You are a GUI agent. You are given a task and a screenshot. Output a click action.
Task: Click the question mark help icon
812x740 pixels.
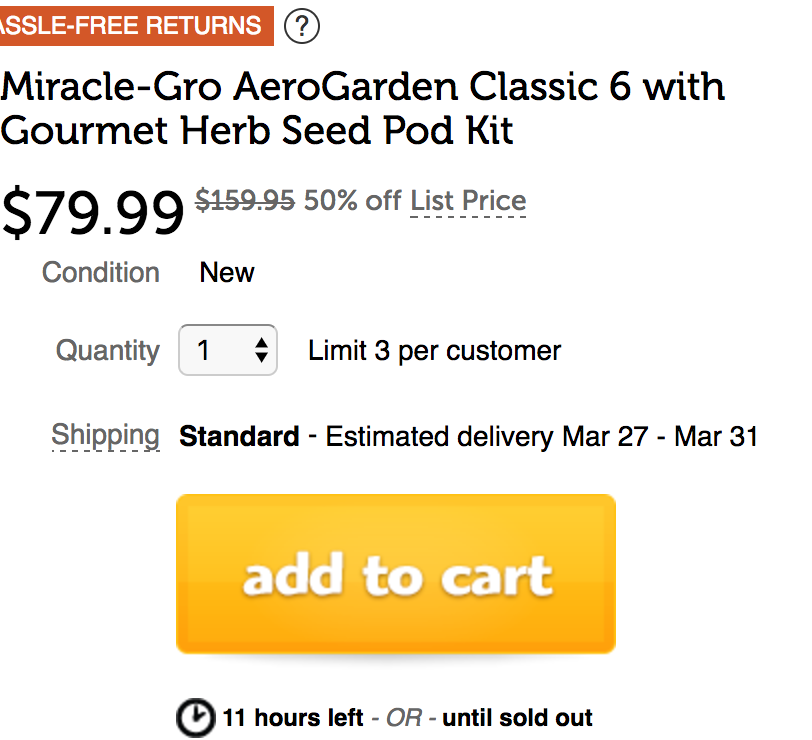point(302,26)
